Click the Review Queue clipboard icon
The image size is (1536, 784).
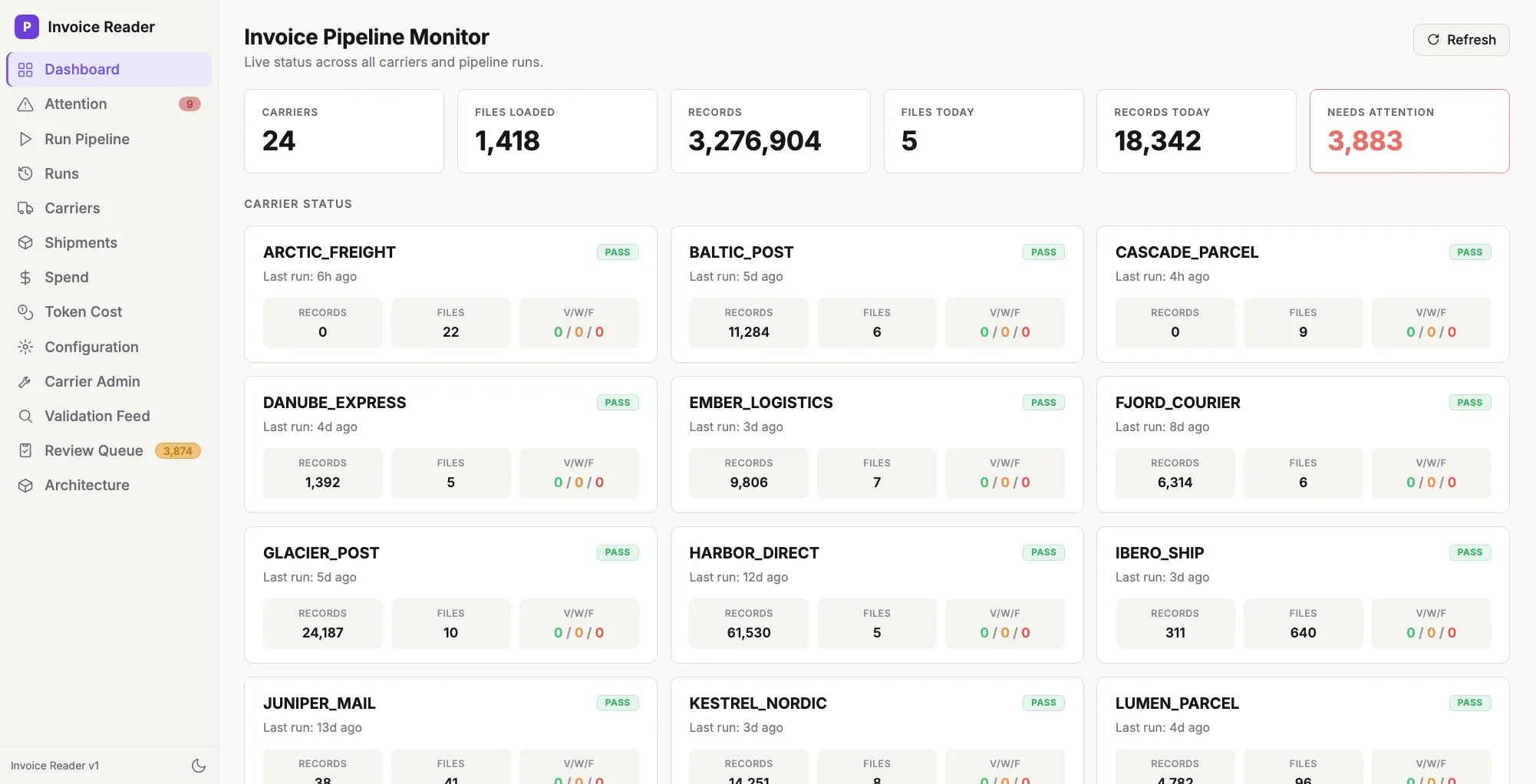[x=25, y=450]
